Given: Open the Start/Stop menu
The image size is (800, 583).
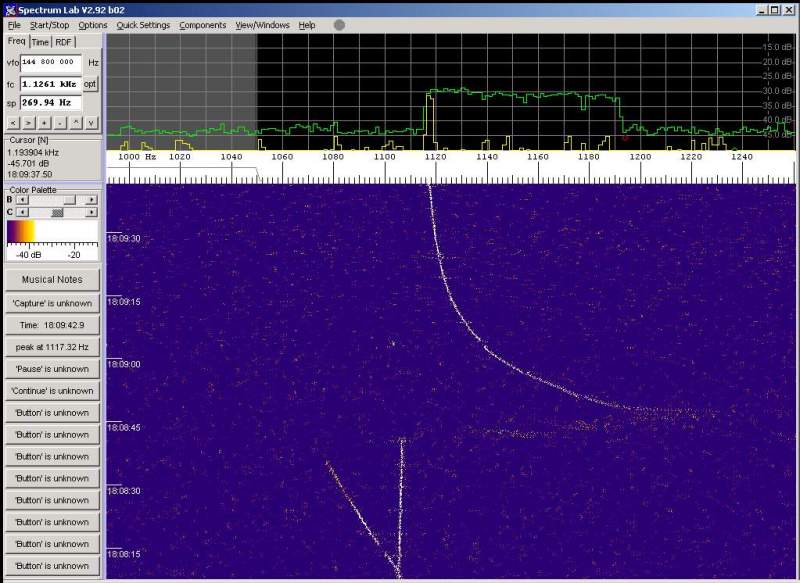Looking at the screenshot, I should tap(50, 25).
